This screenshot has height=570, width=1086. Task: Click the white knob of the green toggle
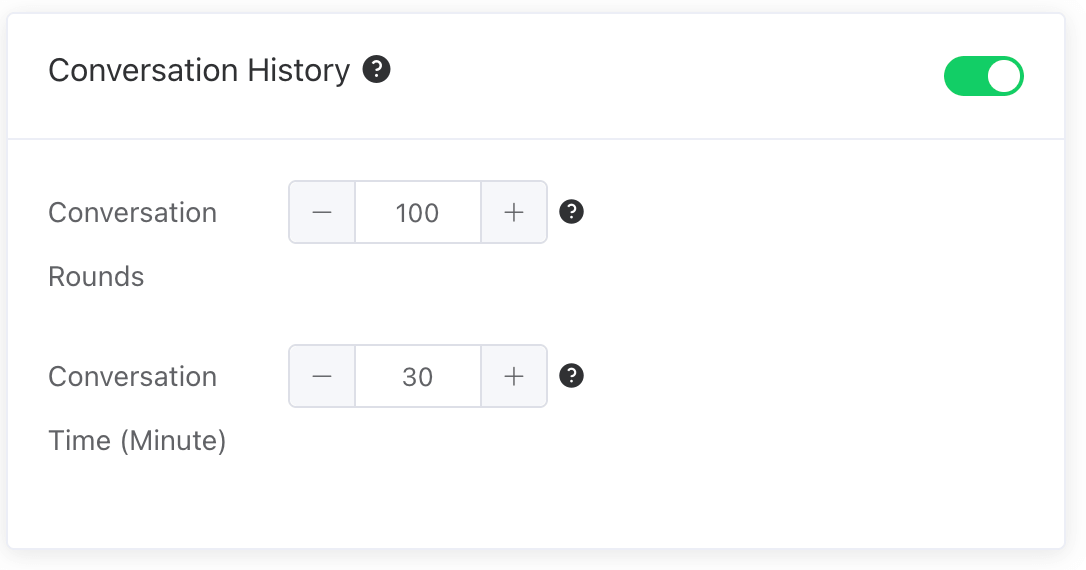pyautogui.click(x=1003, y=77)
